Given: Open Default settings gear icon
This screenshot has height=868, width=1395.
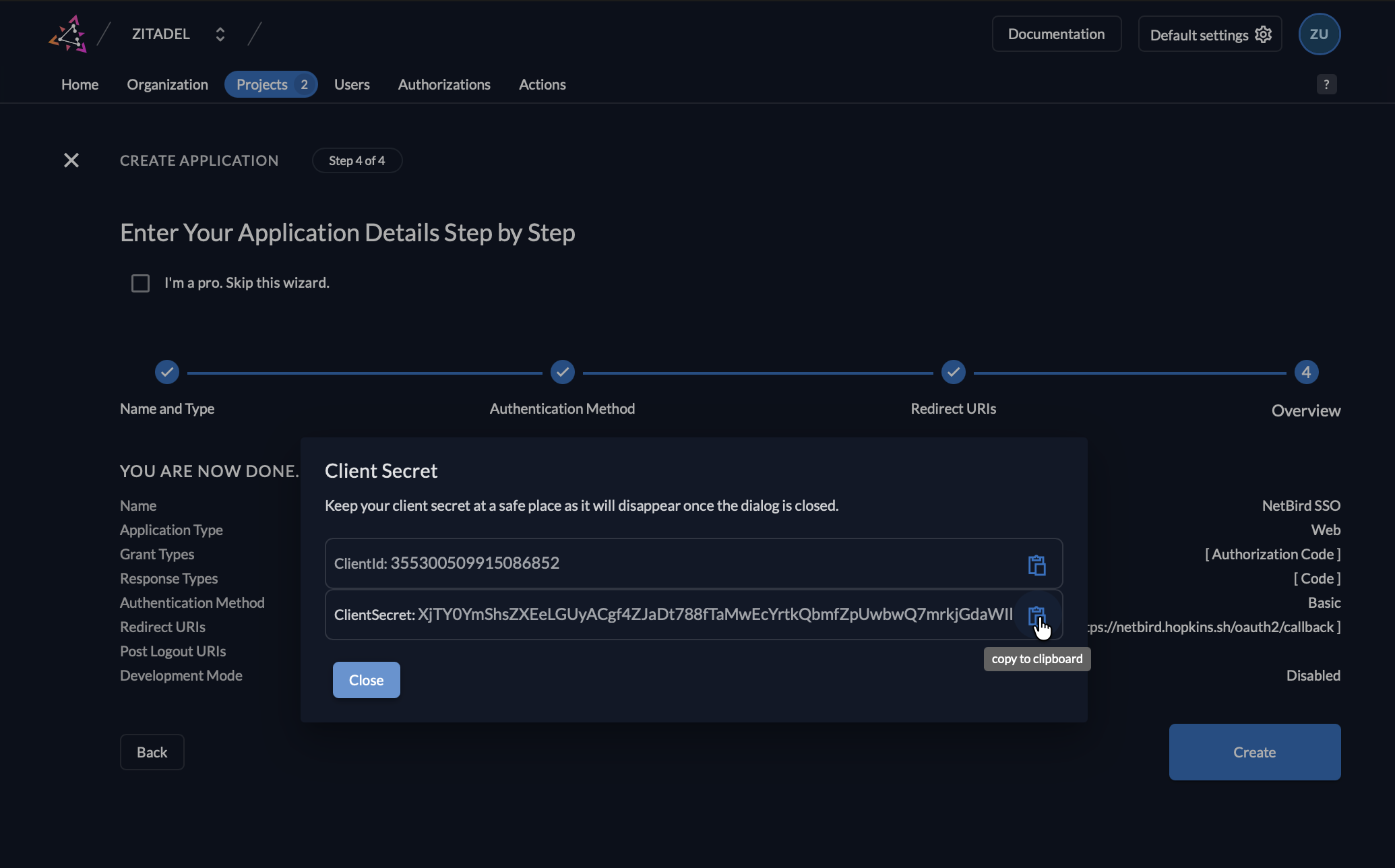Looking at the screenshot, I should (x=1264, y=34).
